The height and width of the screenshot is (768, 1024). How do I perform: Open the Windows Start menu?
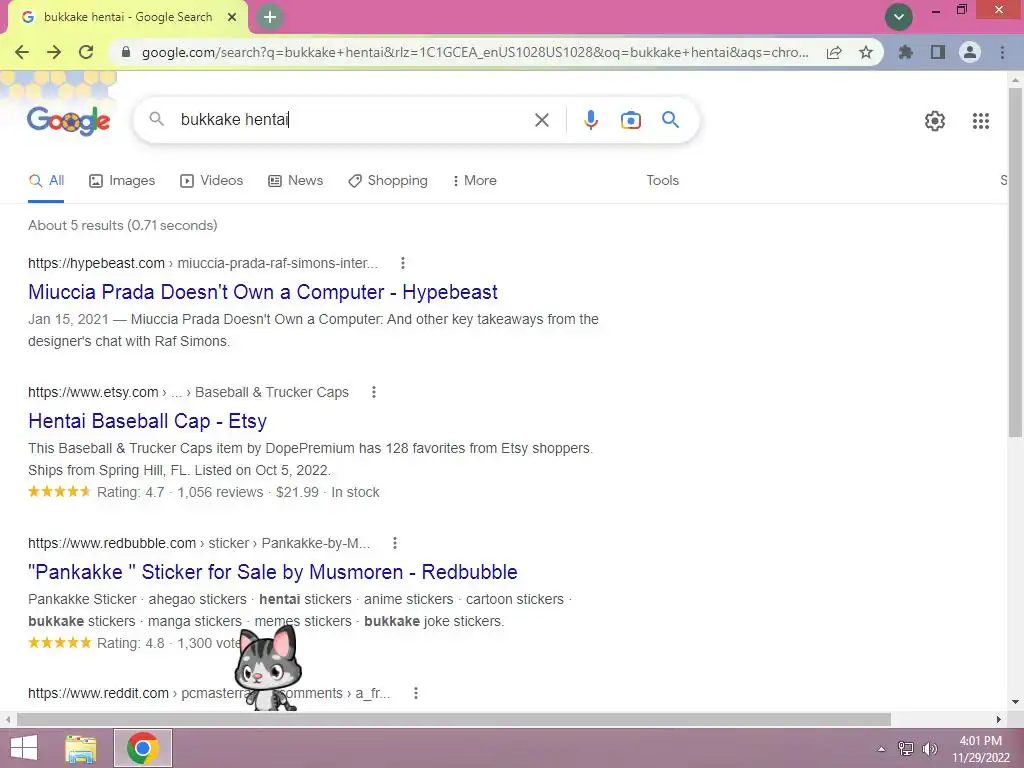click(24, 748)
